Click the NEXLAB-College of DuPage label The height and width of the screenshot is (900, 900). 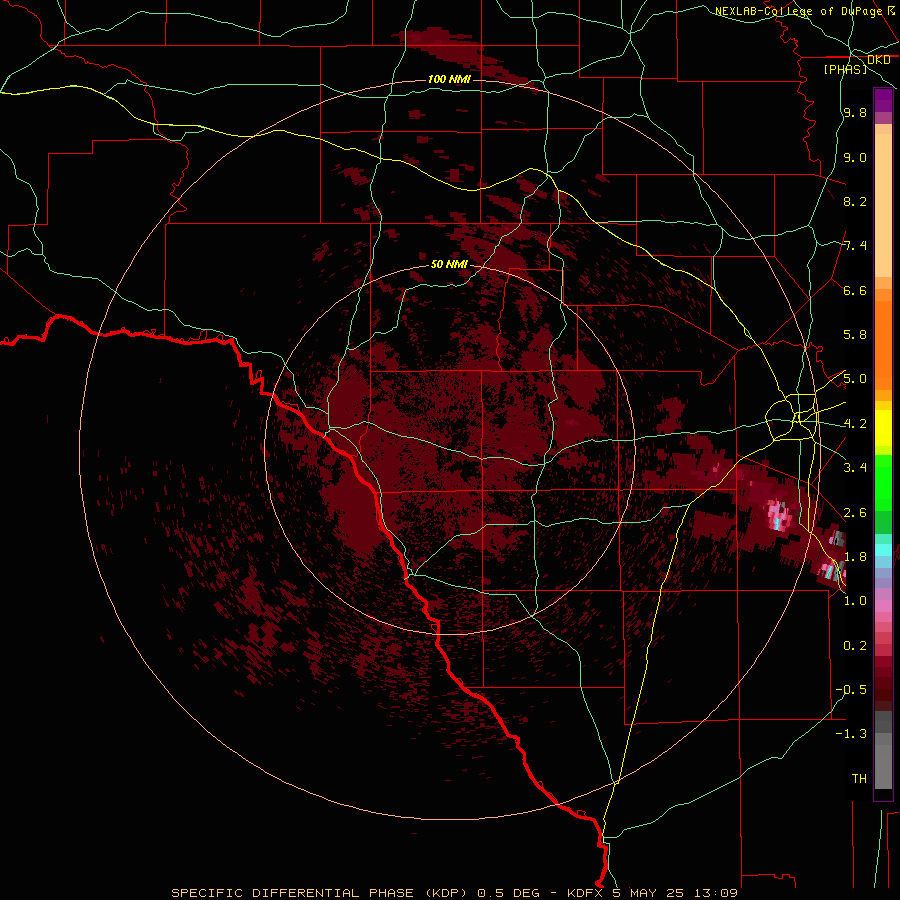point(800,11)
